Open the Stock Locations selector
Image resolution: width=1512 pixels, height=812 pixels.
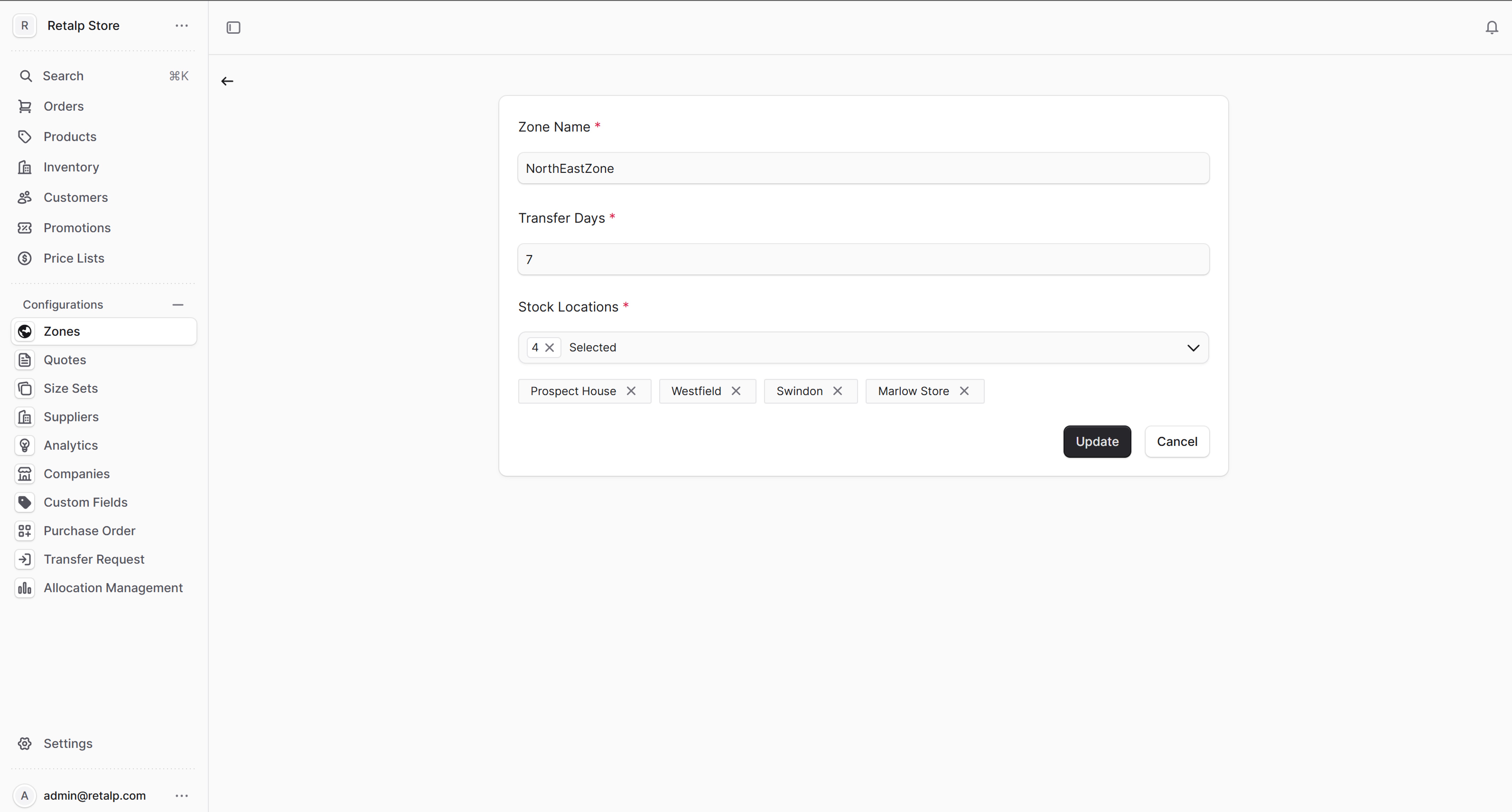click(x=863, y=348)
